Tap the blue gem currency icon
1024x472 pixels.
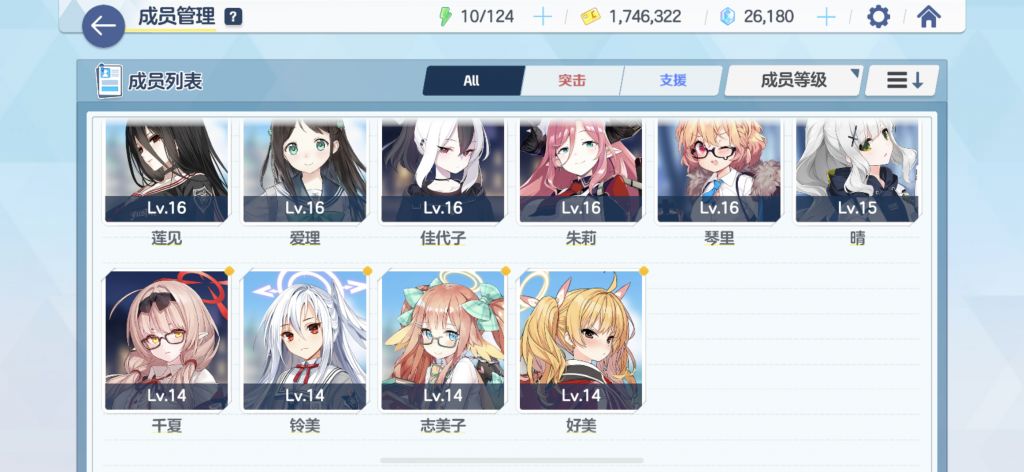[x=728, y=17]
